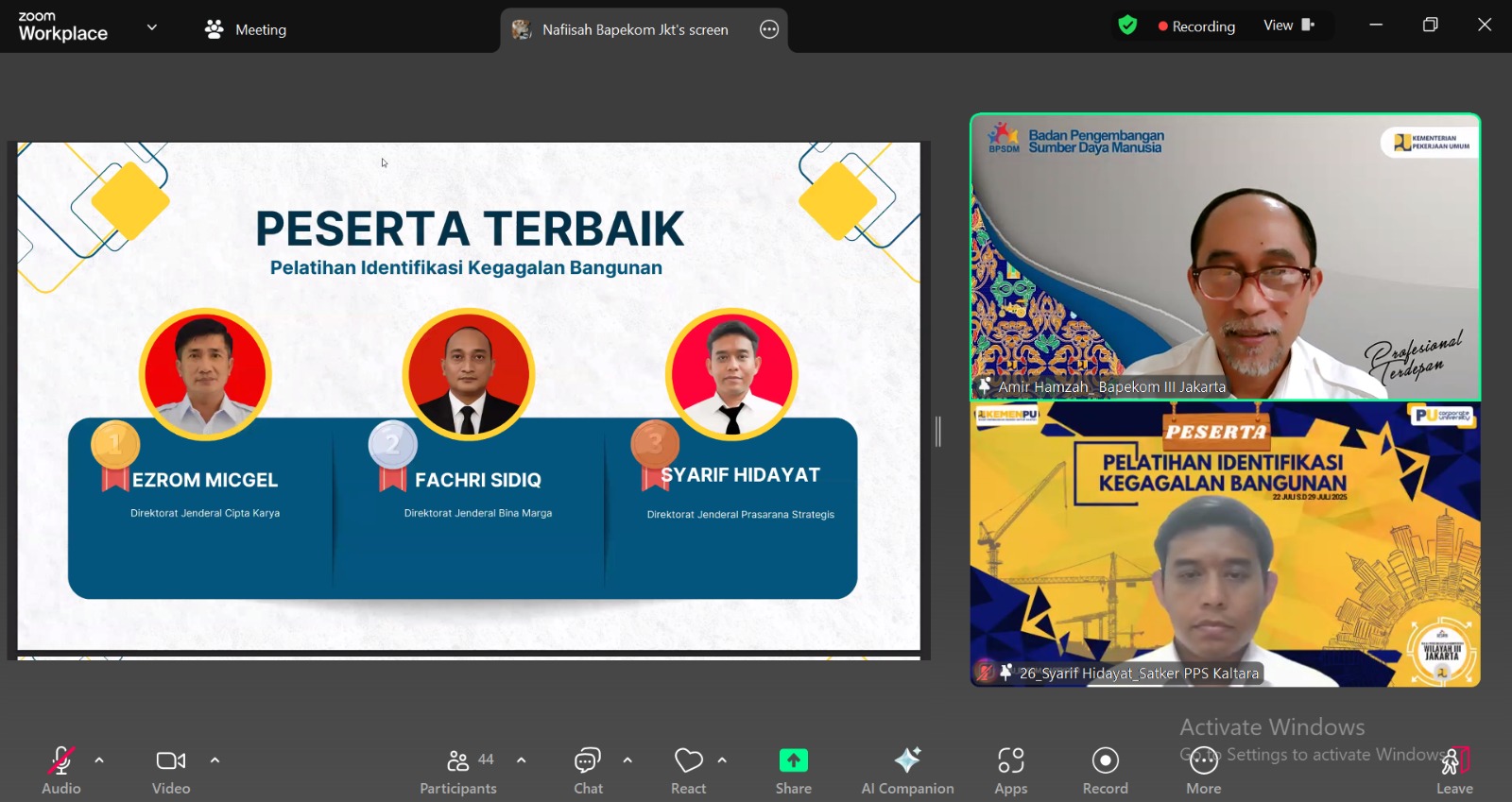Click 'Direktorat Jenderal Cipta Karya' text
The image size is (1512, 802).
tap(205, 513)
